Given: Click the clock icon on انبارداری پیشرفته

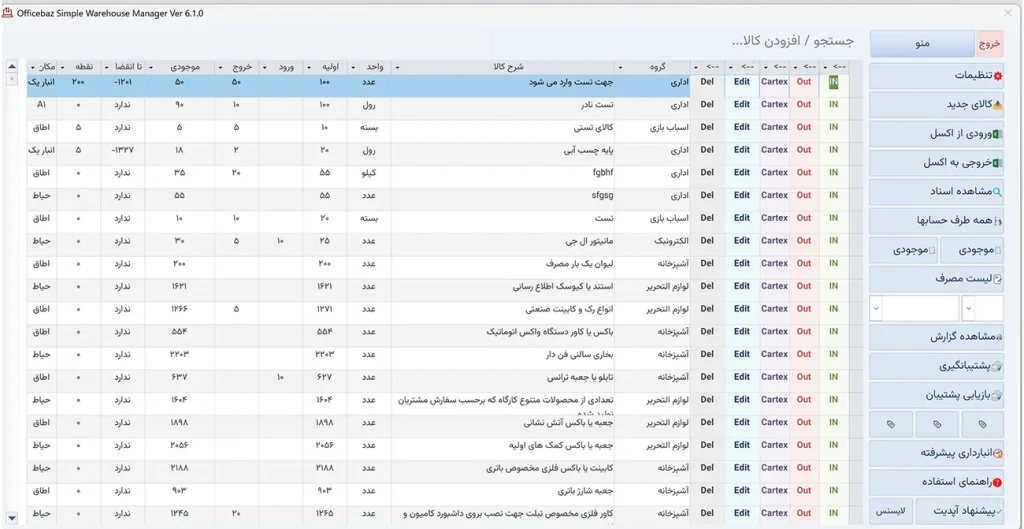Looking at the screenshot, I should pos(997,453).
